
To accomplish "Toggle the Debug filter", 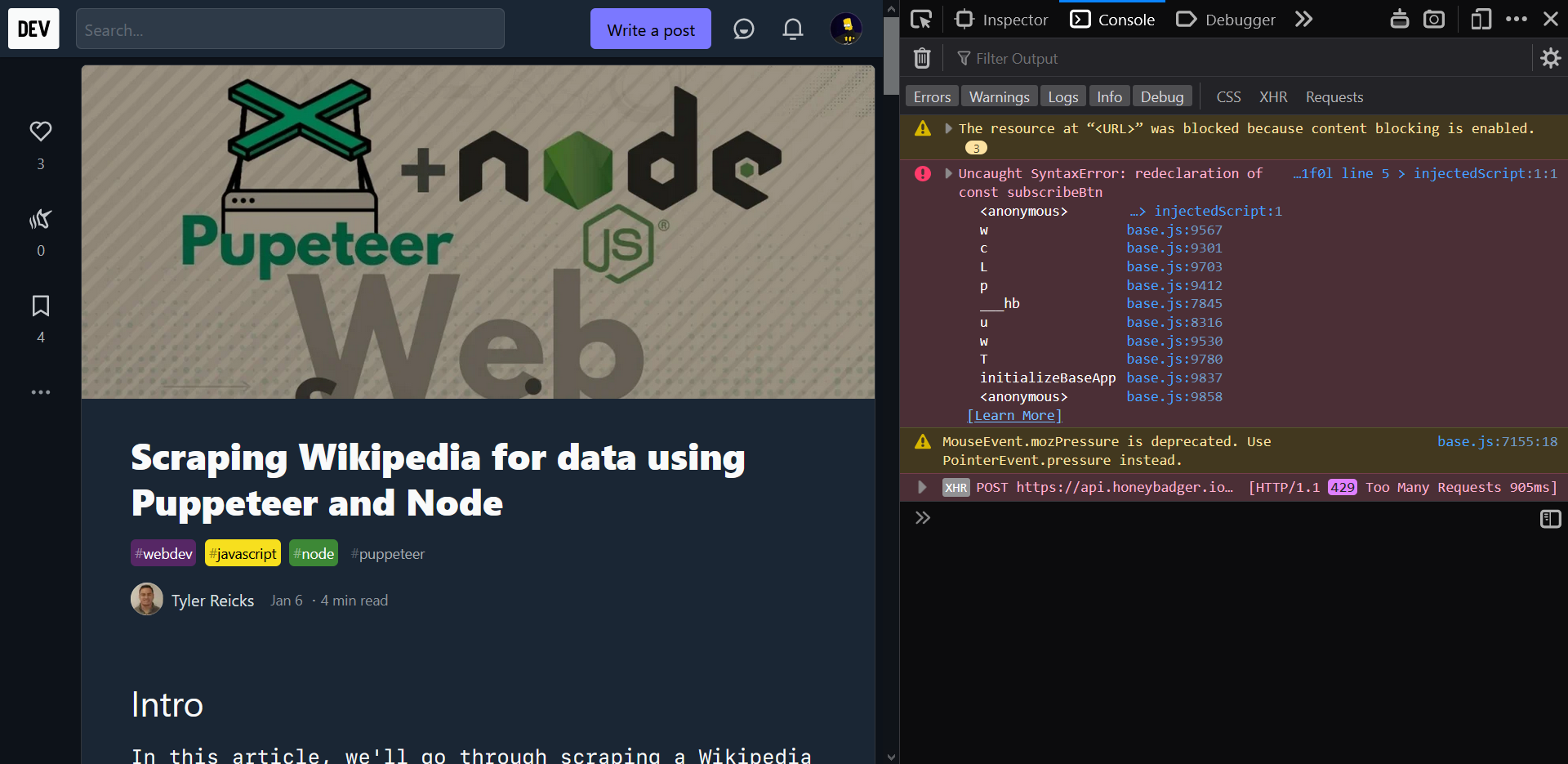I will (x=1161, y=96).
